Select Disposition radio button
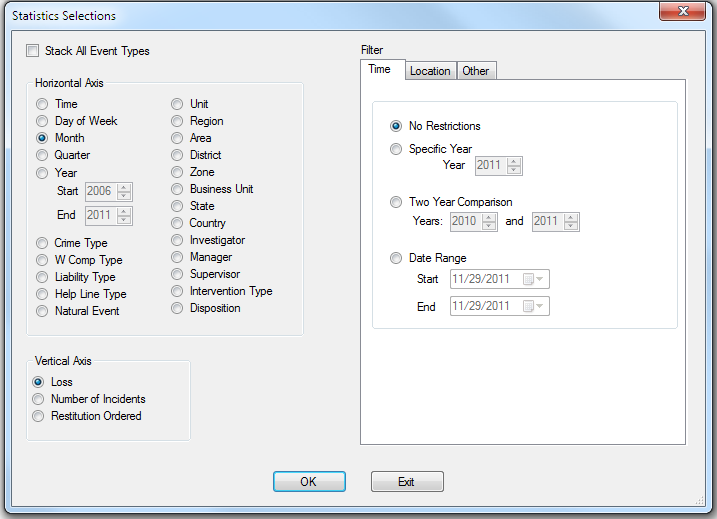Image resolution: width=717 pixels, height=519 pixels. [177, 308]
